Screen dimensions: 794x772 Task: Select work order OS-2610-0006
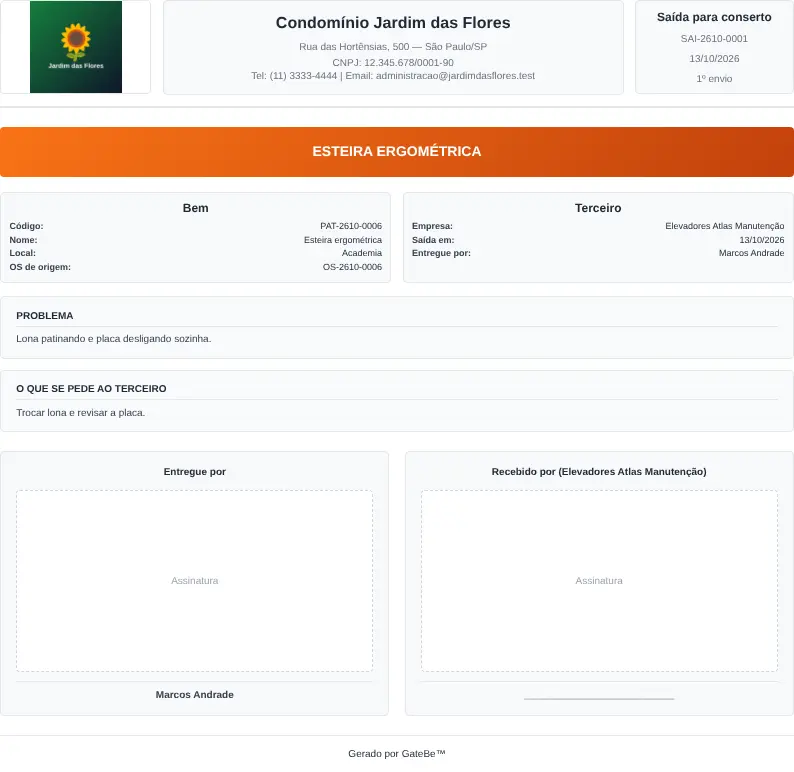[352, 267]
